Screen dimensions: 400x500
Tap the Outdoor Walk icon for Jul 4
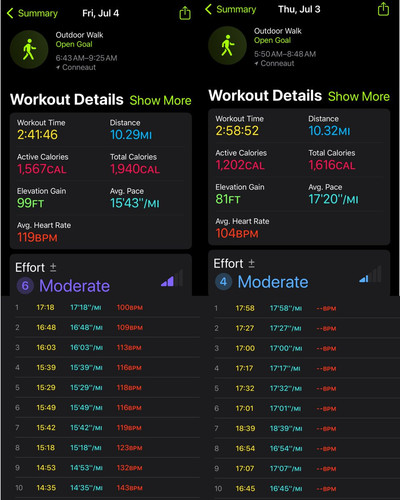pyautogui.click(x=29, y=50)
